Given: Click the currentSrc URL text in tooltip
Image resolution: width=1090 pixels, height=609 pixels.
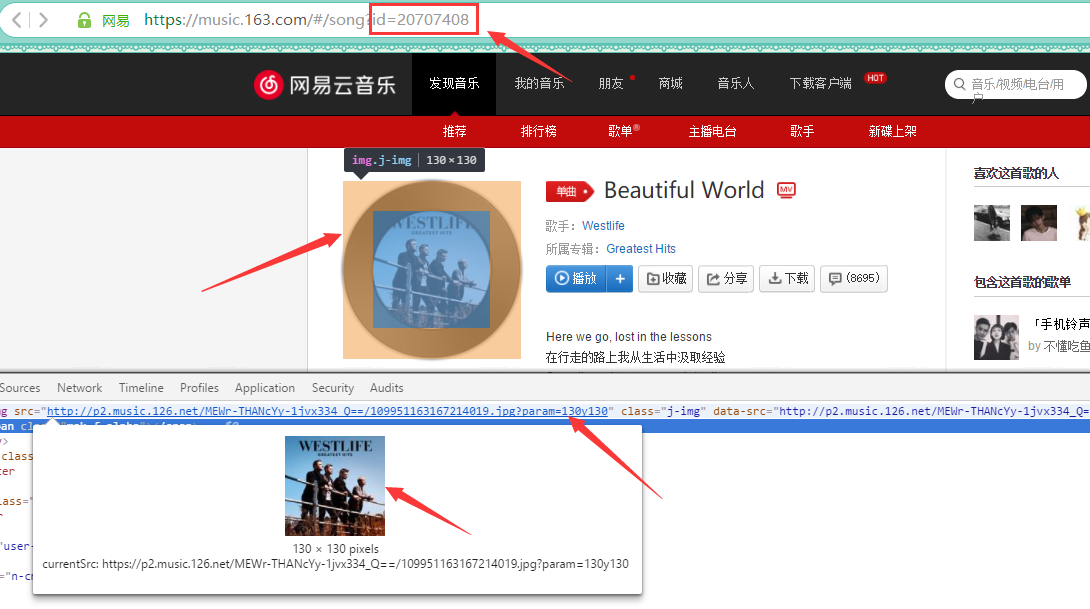Looking at the screenshot, I should click(336, 564).
